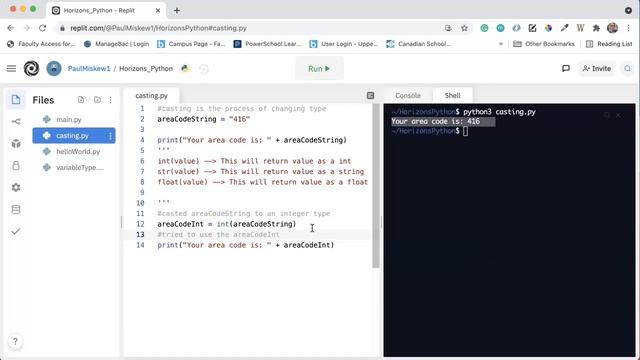Expand hidden bookmarks chevron
The image size is (640, 360).
[x=501, y=44]
